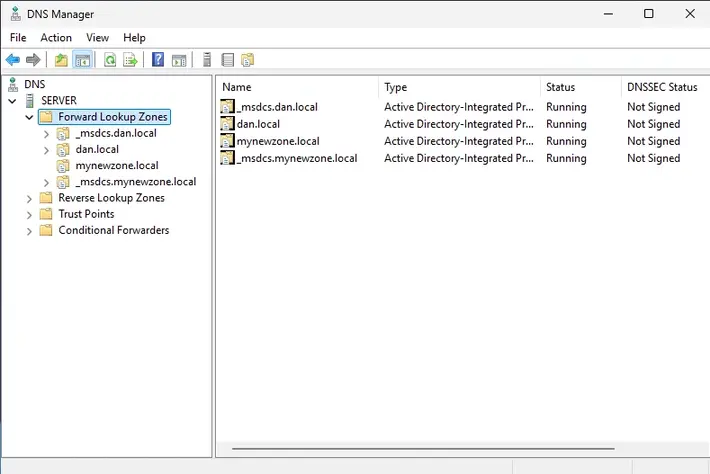Select Trust Points label in tree

tap(86, 214)
